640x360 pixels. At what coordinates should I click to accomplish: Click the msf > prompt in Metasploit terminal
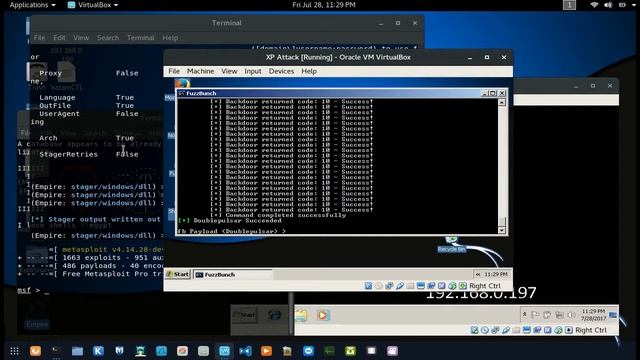tap(33, 290)
